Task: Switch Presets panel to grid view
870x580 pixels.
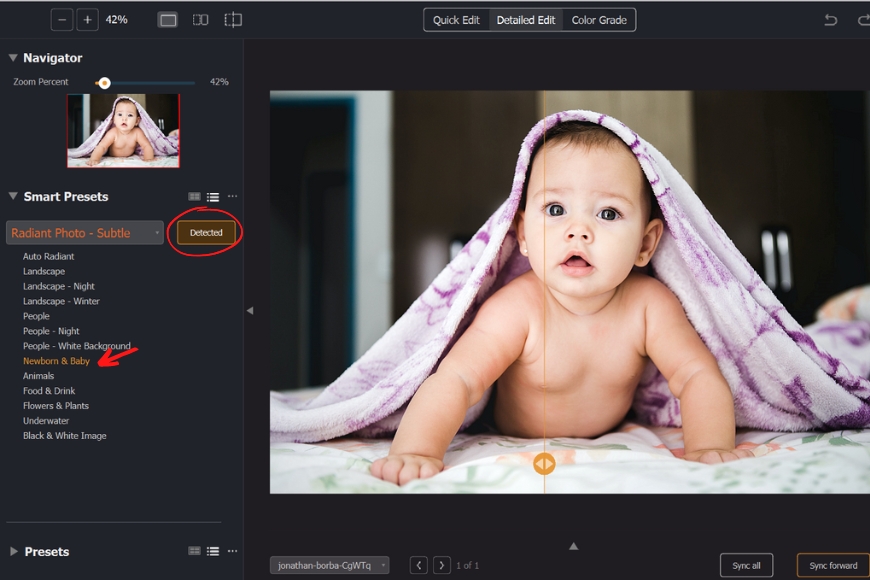Action: tap(194, 551)
